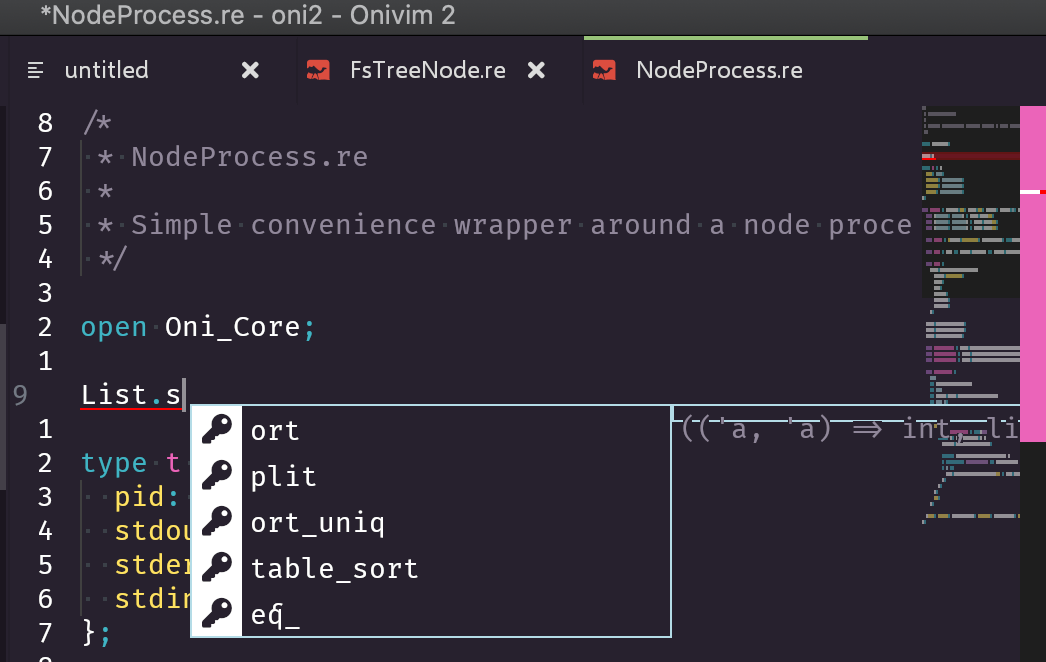Click the ReasonML camel icon on FsTreeNode.re tab
The image size is (1046, 662).
[320, 70]
